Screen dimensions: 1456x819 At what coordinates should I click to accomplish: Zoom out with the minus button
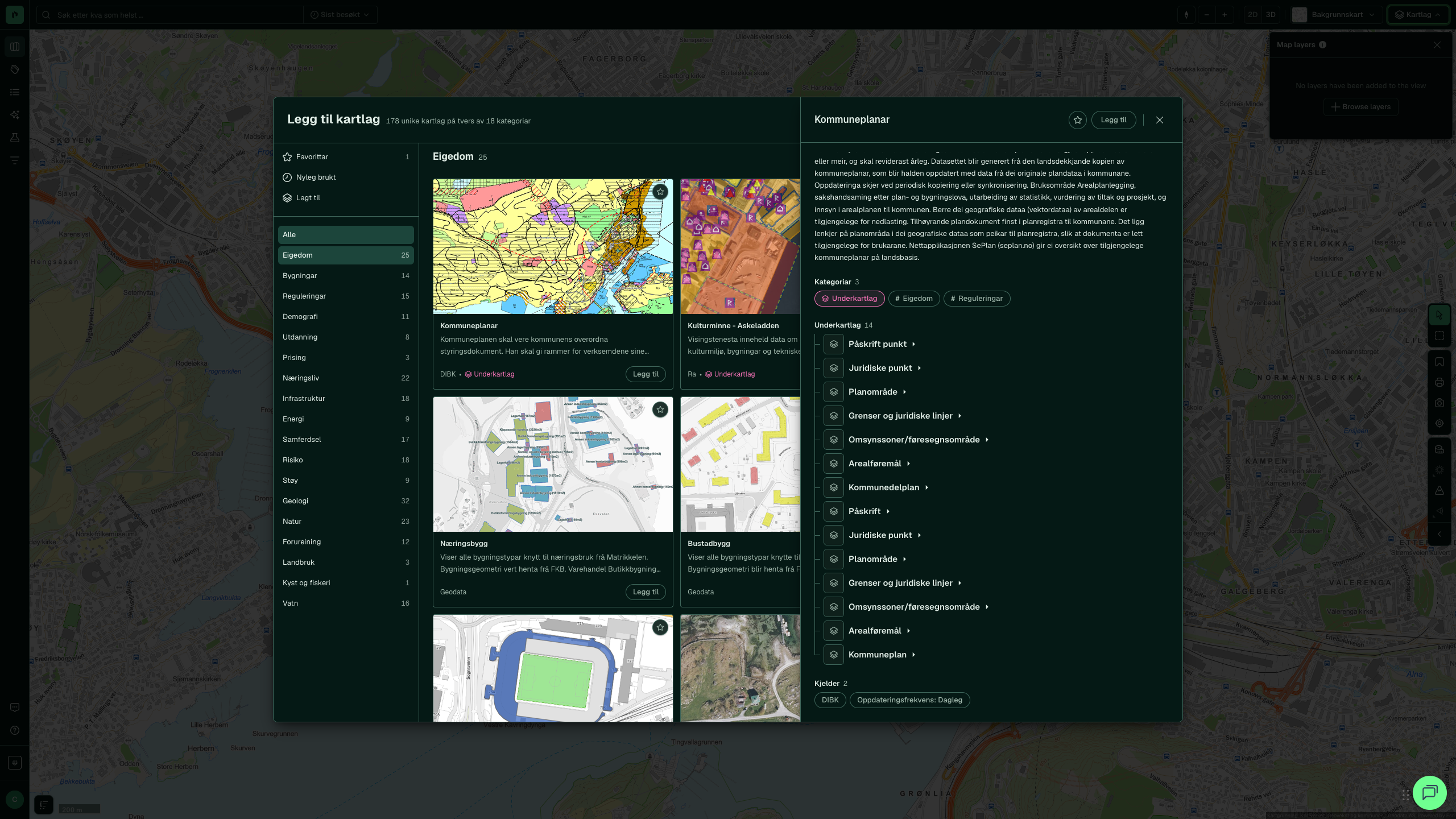click(x=1206, y=15)
